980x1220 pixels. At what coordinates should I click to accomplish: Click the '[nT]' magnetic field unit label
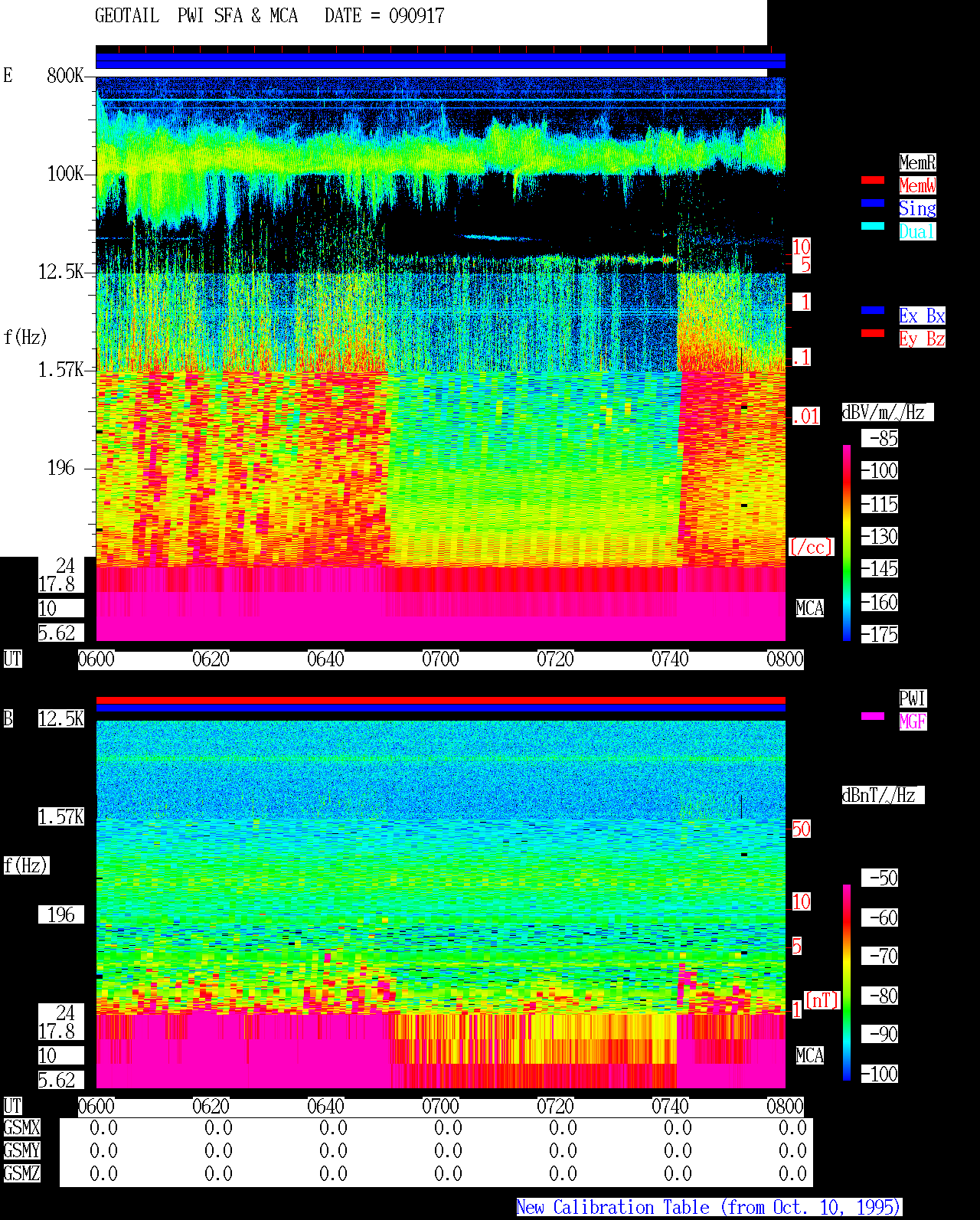click(822, 1000)
